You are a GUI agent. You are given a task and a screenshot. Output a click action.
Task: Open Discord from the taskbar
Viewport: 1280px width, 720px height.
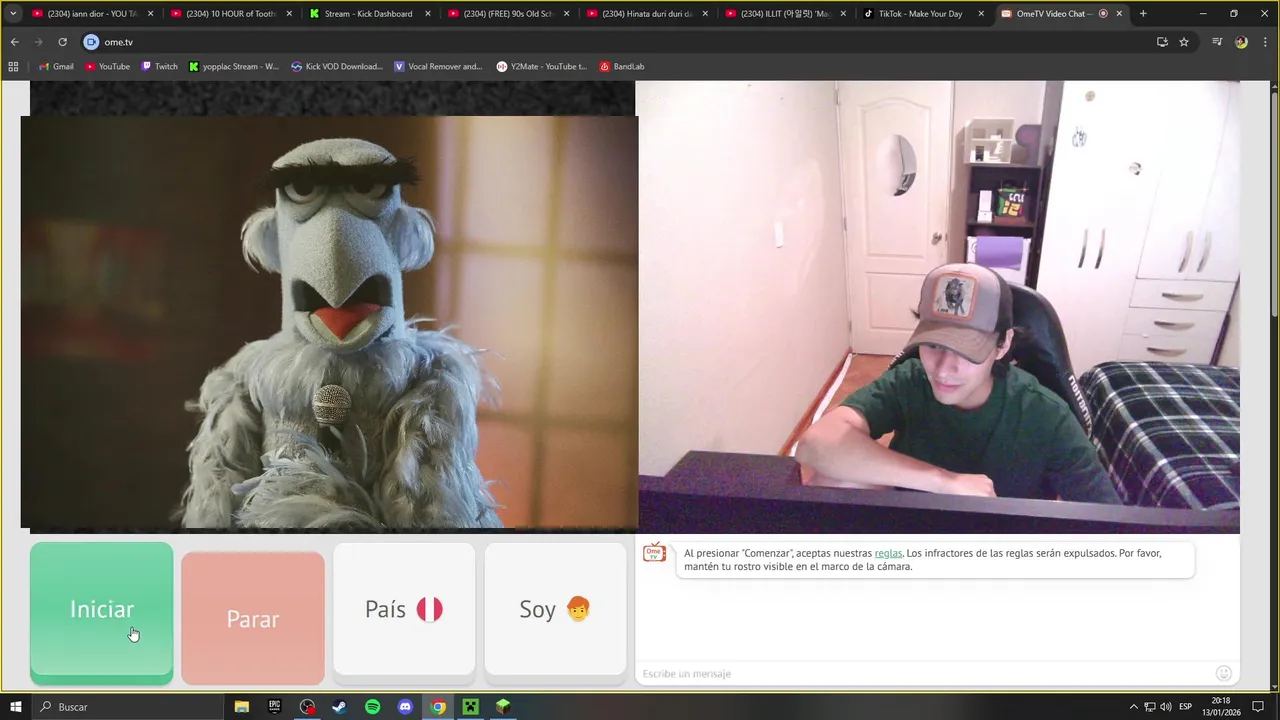pyautogui.click(x=405, y=707)
